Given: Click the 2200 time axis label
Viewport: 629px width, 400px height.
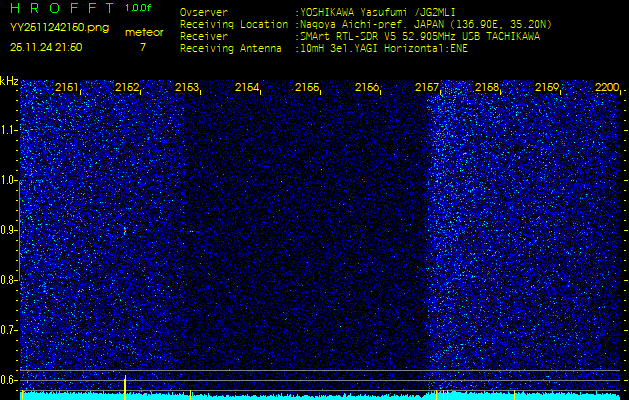Looking at the screenshot, I should click(607, 87).
